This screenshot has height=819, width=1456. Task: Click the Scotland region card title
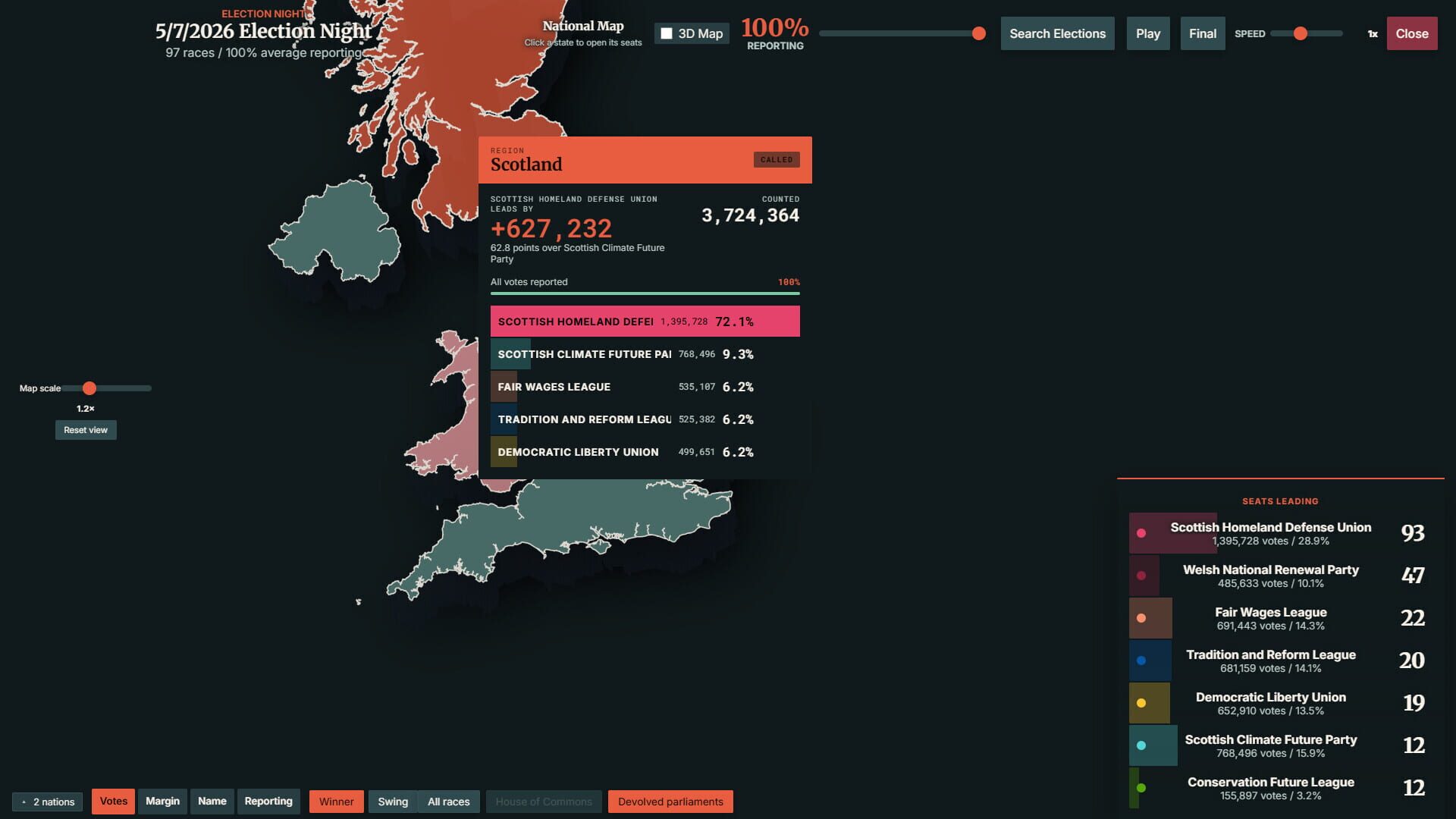tap(526, 165)
